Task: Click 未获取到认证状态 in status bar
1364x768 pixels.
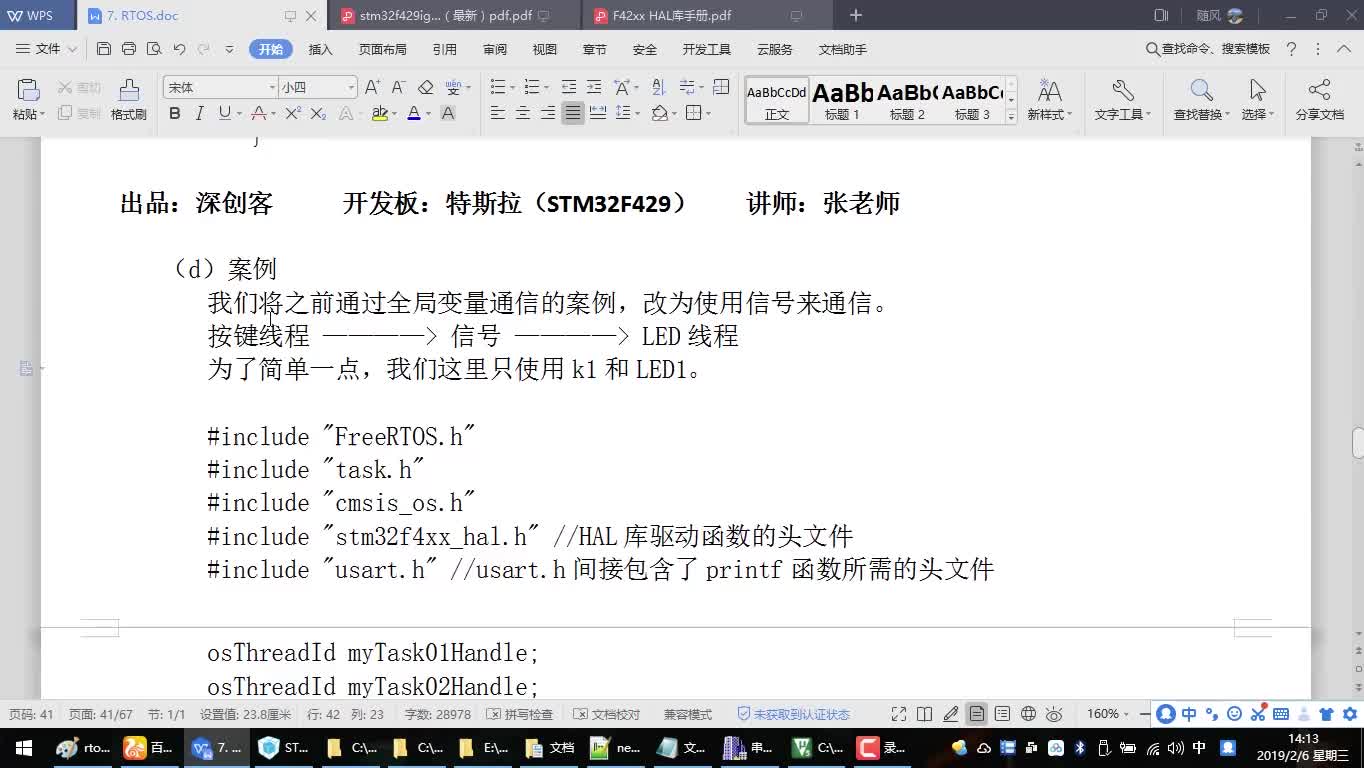Action: coord(793,714)
